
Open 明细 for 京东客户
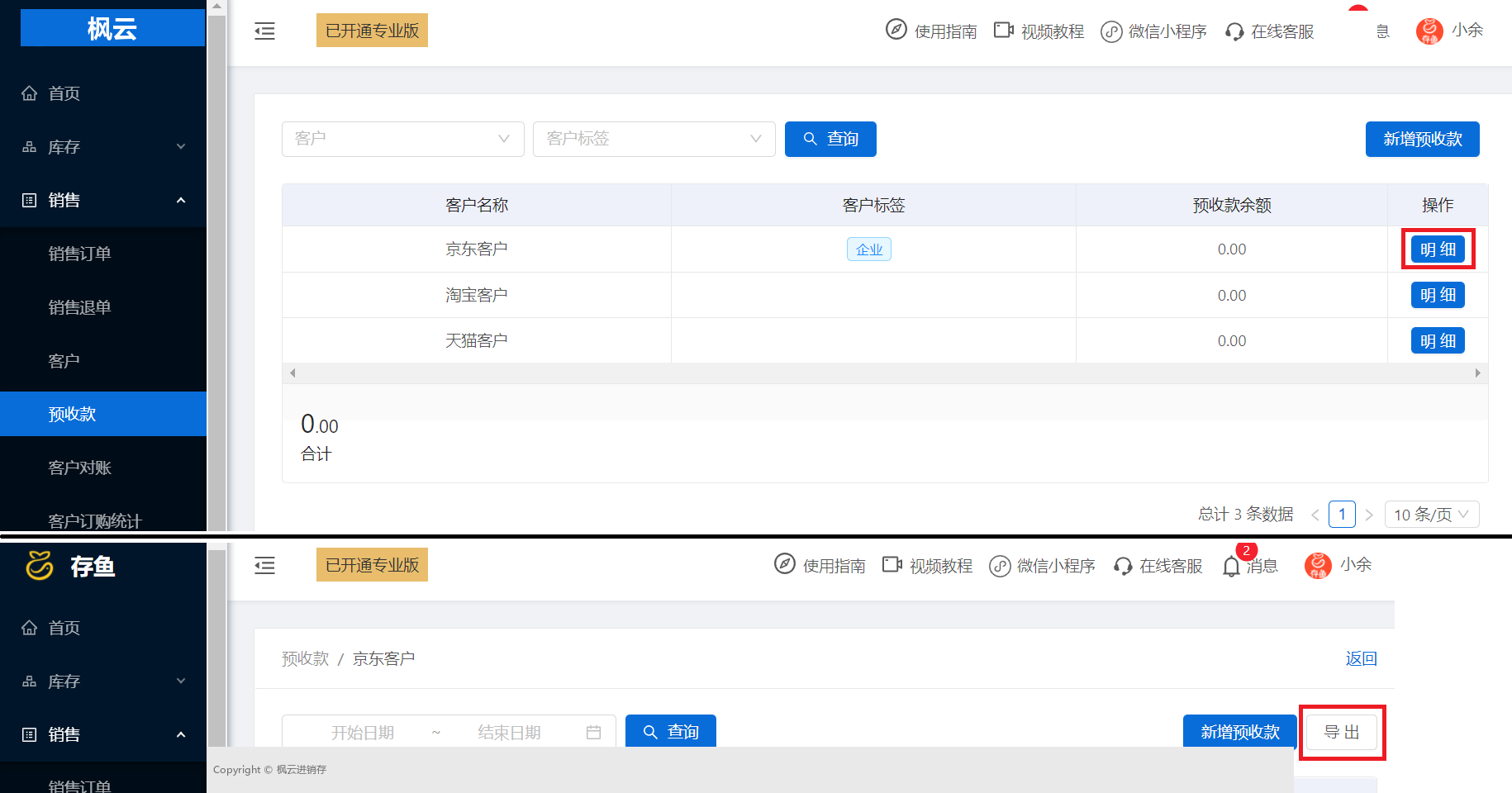pyautogui.click(x=1438, y=249)
